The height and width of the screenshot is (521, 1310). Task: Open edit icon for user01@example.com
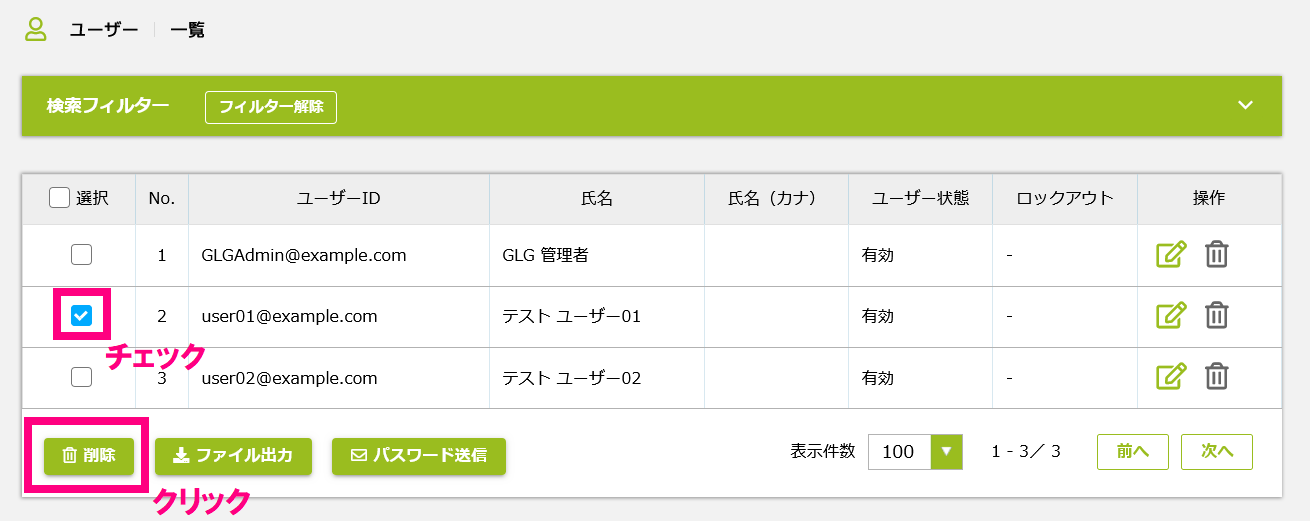coord(1171,316)
